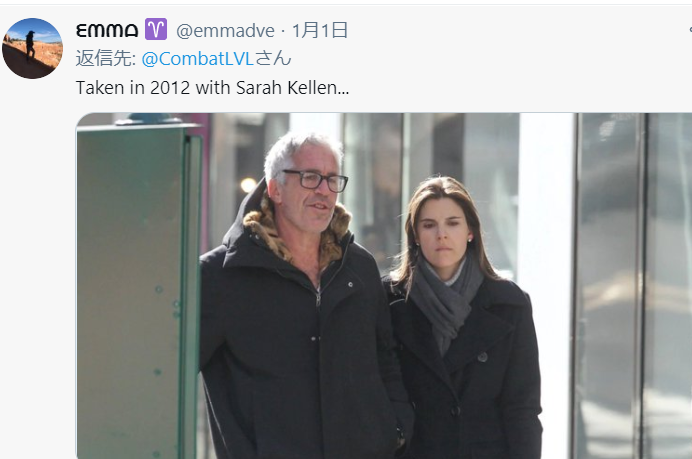Click the EMMA display name
The width and height of the screenshot is (692, 459).
pyautogui.click(x=107, y=30)
